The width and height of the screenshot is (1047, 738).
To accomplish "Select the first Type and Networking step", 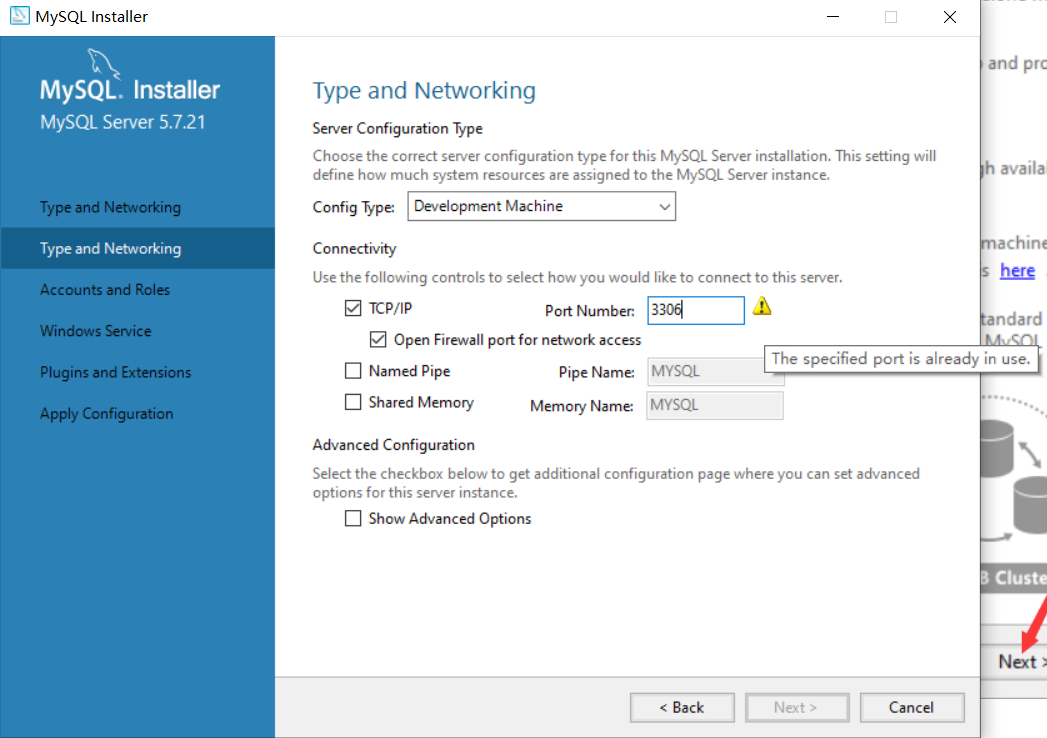I will tap(110, 207).
